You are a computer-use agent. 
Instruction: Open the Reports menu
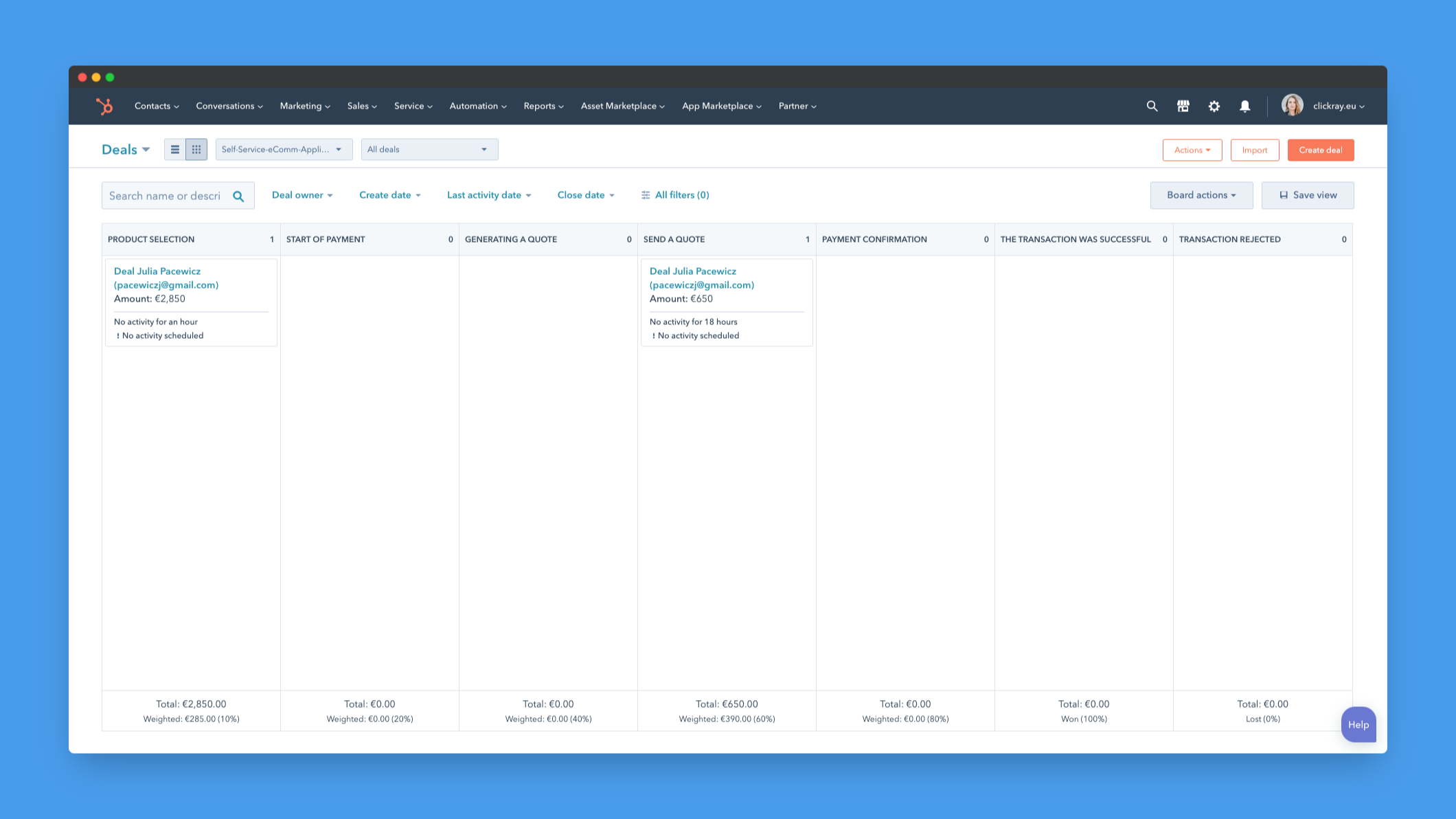click(543, 106)
